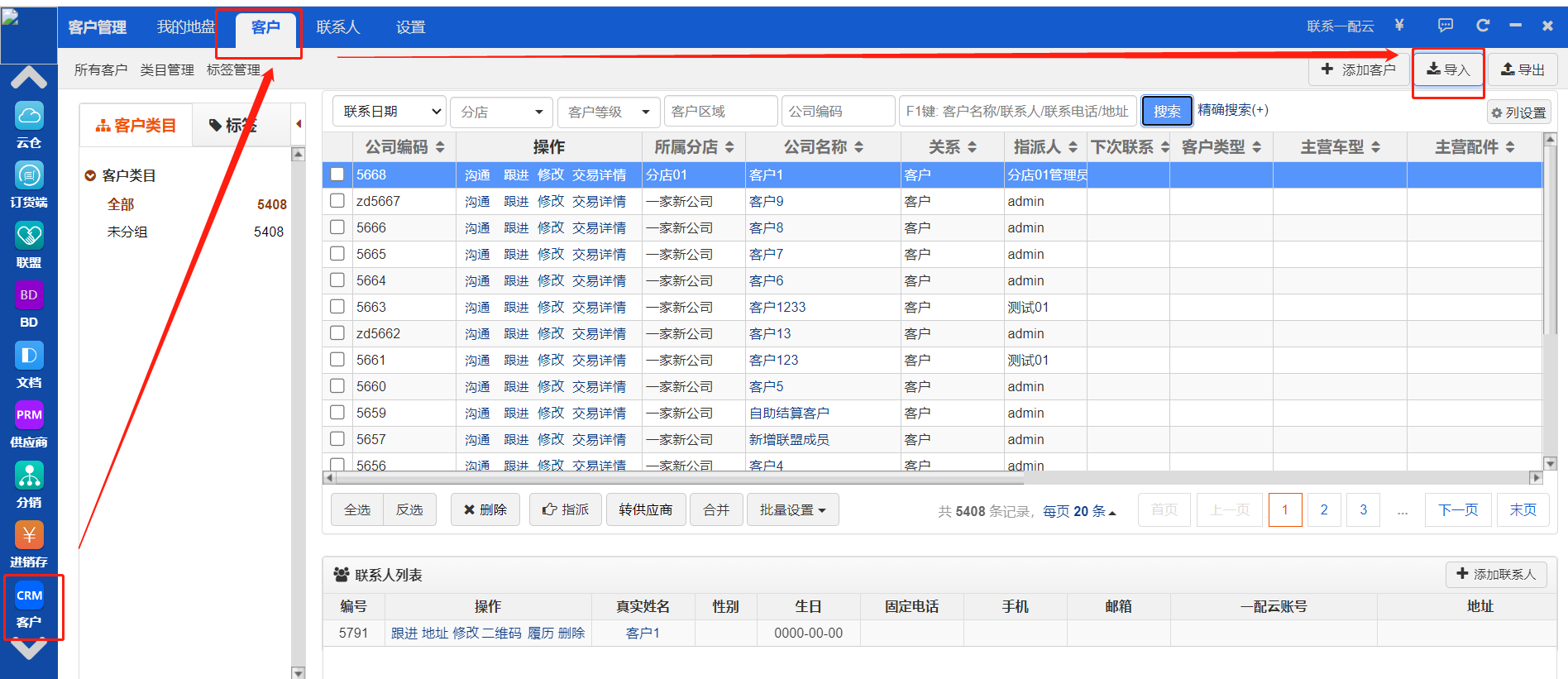Screen dimensions: 1568x679
Task: Click the 客户区域 input field
Action: 721,112
